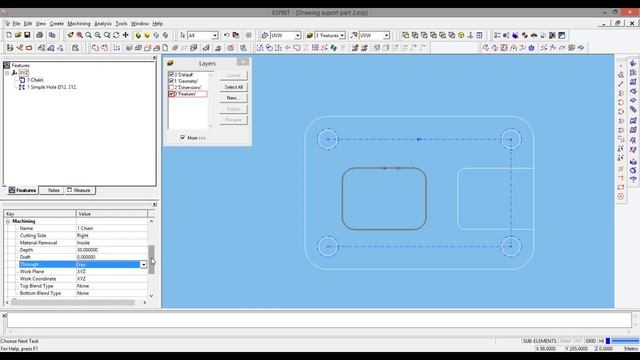Click the Simple Hole feature icon
The width and height of the screenshot is (640, 360).
pos(22,87)
